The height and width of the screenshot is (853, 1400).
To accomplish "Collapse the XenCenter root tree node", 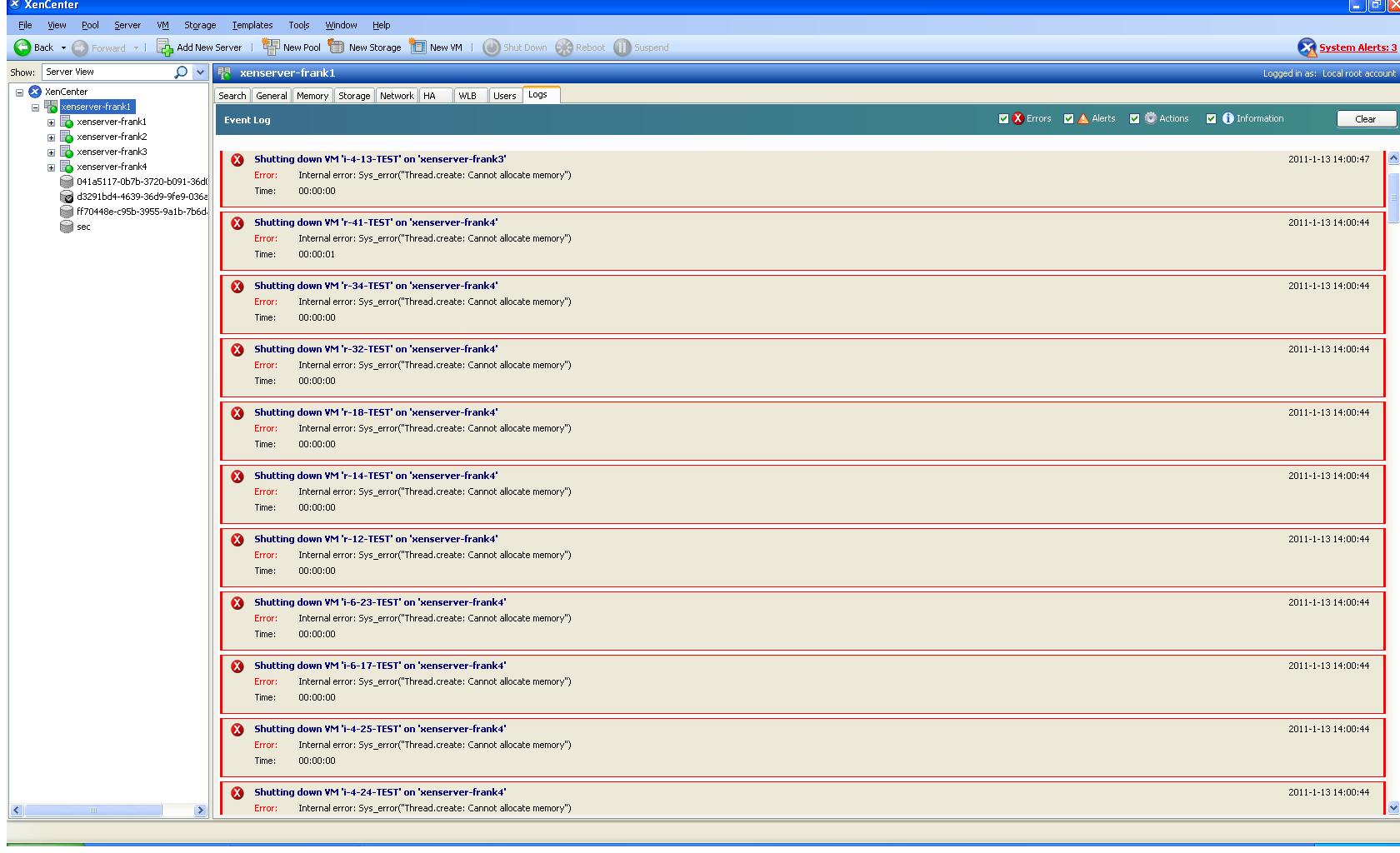I will pyautogui.click(x=19, y=92).
